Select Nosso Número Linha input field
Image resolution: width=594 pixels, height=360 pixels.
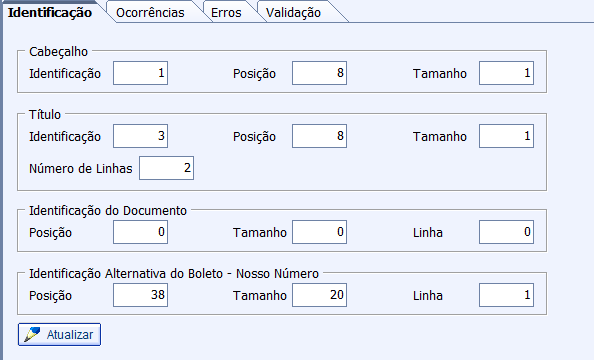point(506,295)
